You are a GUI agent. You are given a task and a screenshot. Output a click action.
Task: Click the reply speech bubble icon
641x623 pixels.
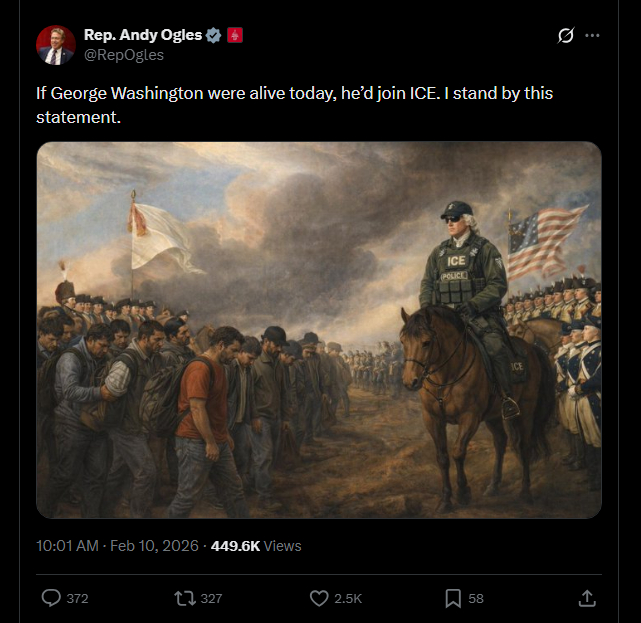(51, 598)
